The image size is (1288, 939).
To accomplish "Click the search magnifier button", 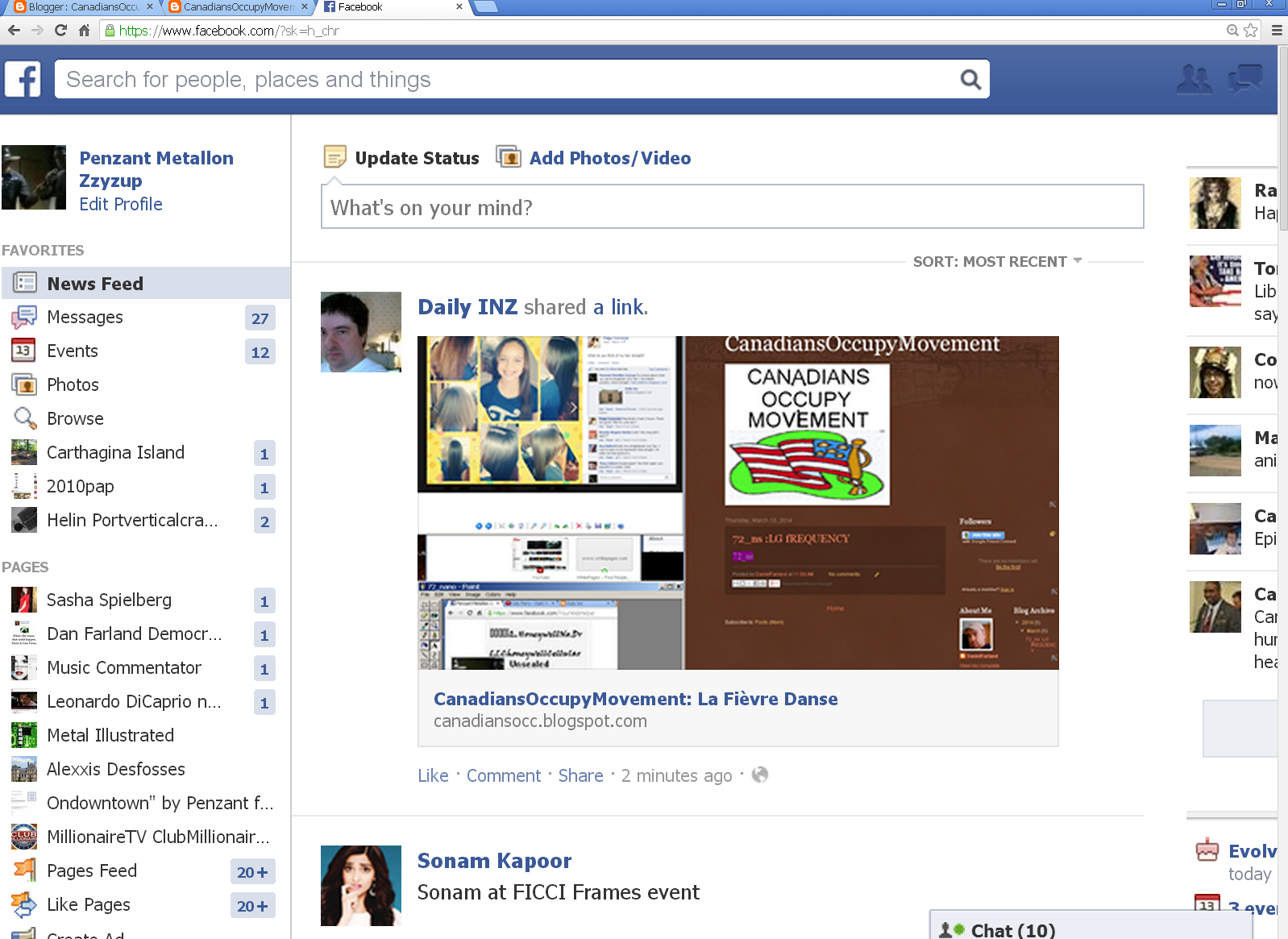I will pyautogui.click(x=970, y=79).
